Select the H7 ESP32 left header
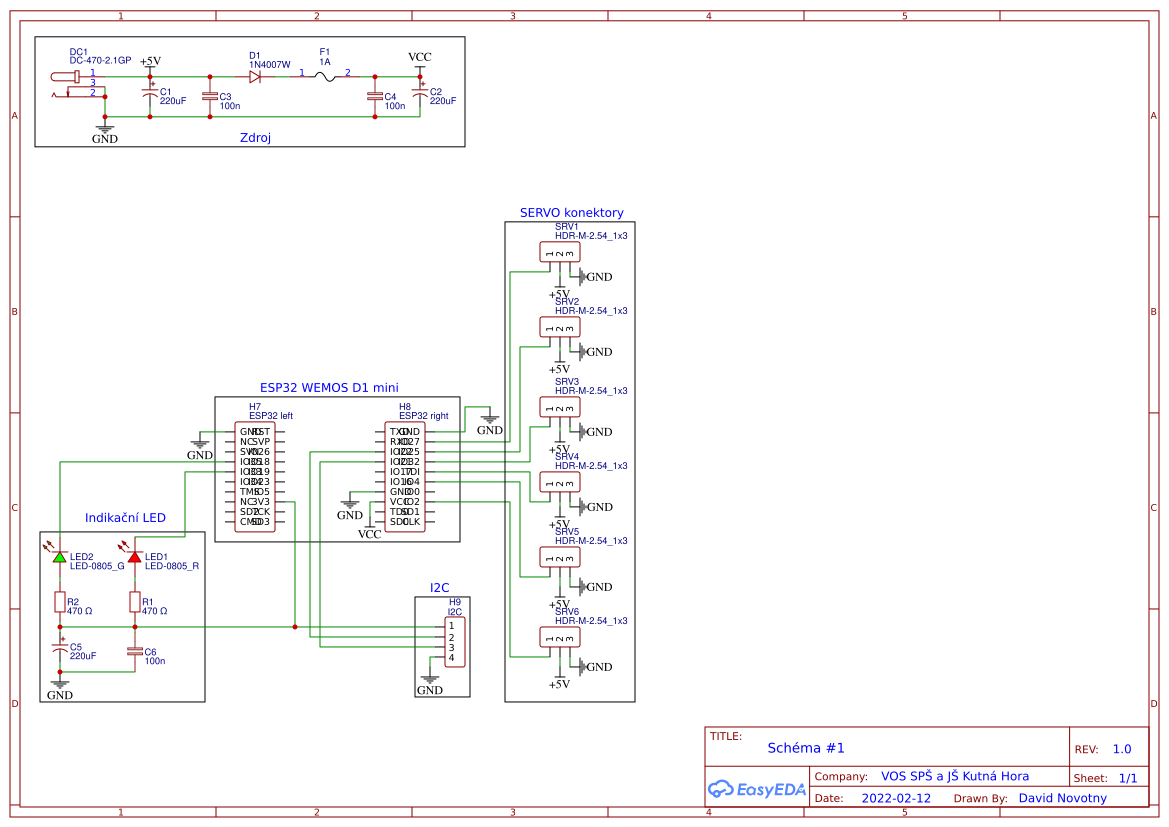This screenshot has width=1169, height=827. coord(255,476)
